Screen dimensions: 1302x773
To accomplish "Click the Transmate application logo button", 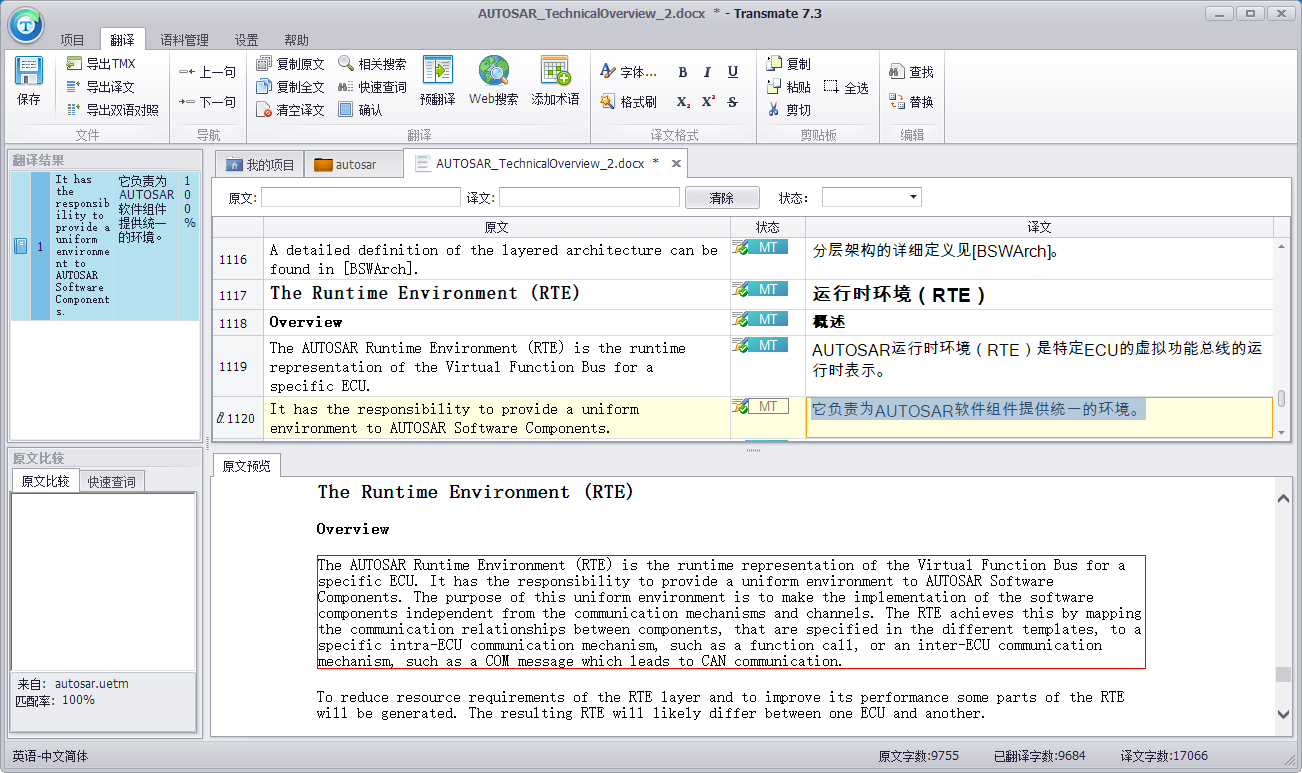I will [25, 25].
